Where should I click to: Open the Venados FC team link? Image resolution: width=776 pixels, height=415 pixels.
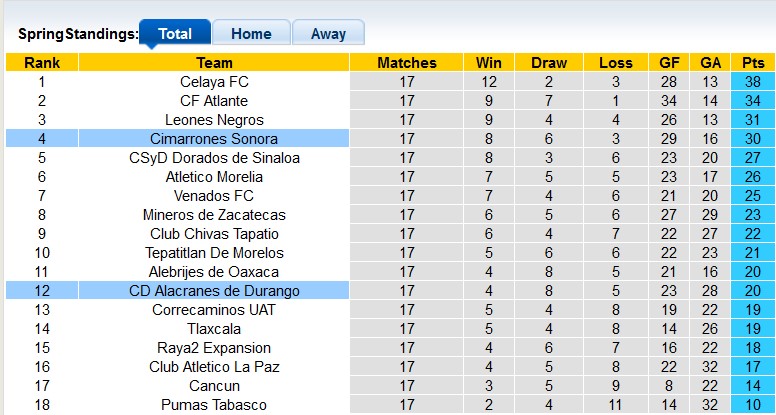click(x=214, y=196)
